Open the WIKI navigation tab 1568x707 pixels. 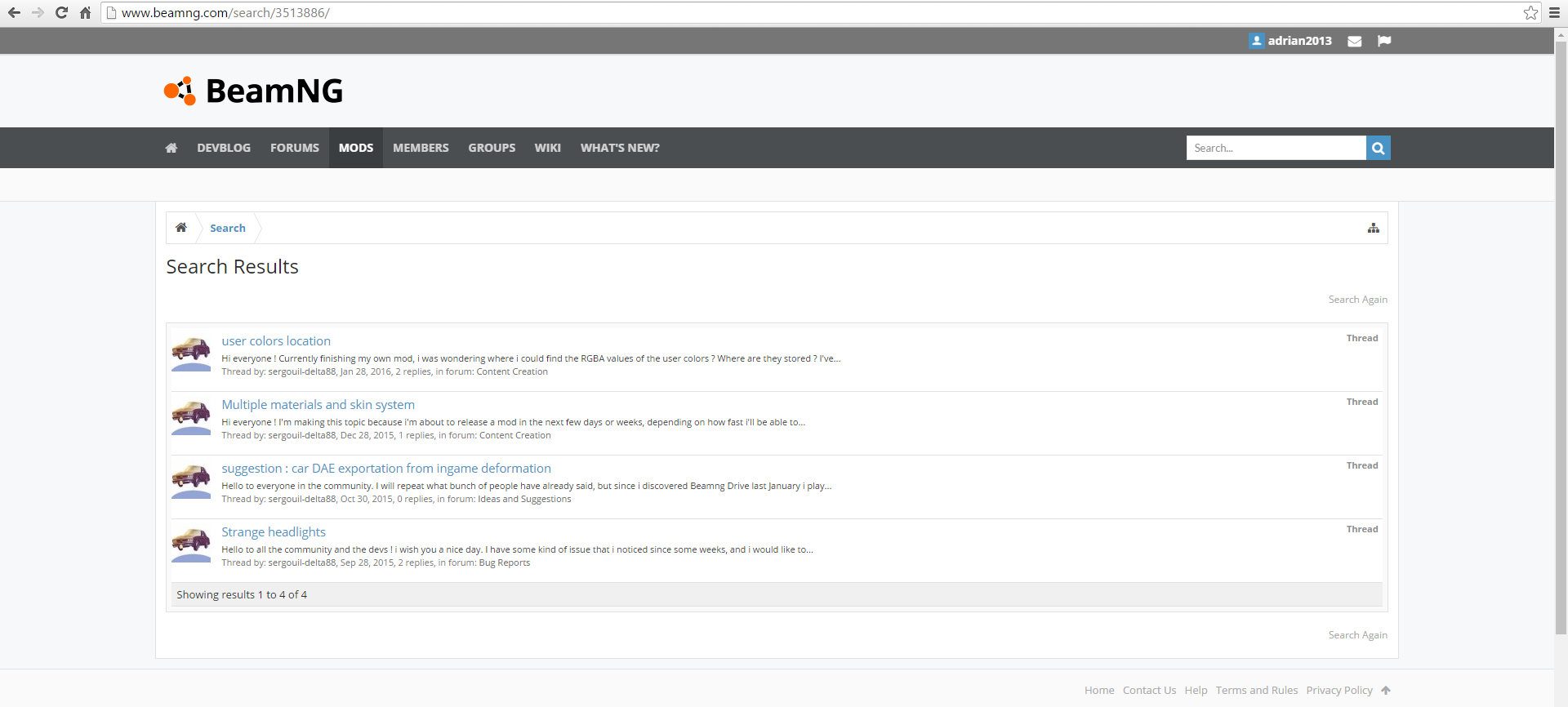coord(548,148)
